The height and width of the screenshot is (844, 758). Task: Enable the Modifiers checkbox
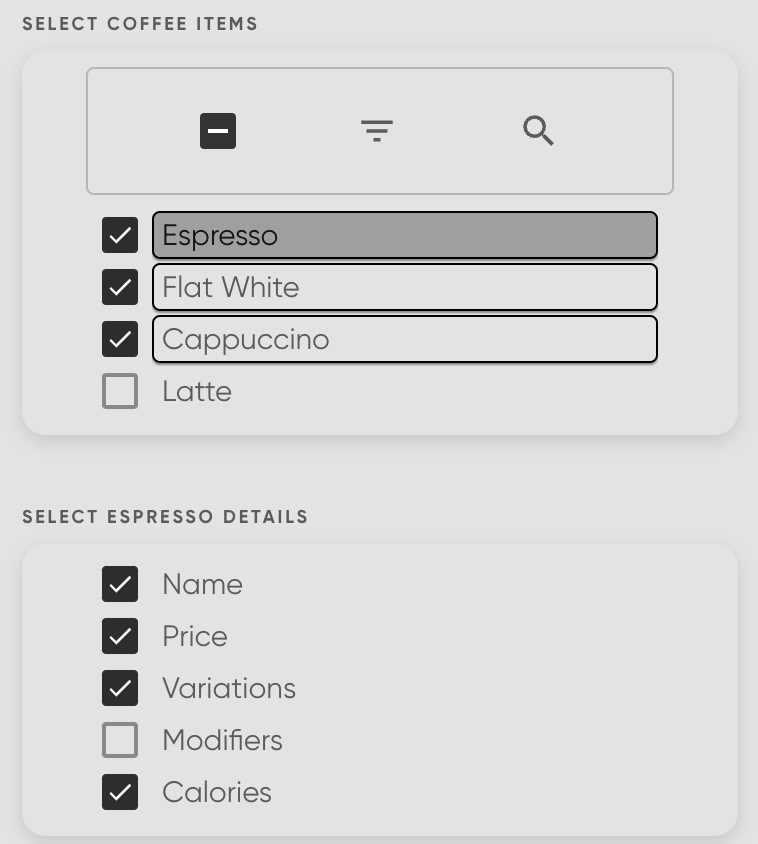pos(120,740)
